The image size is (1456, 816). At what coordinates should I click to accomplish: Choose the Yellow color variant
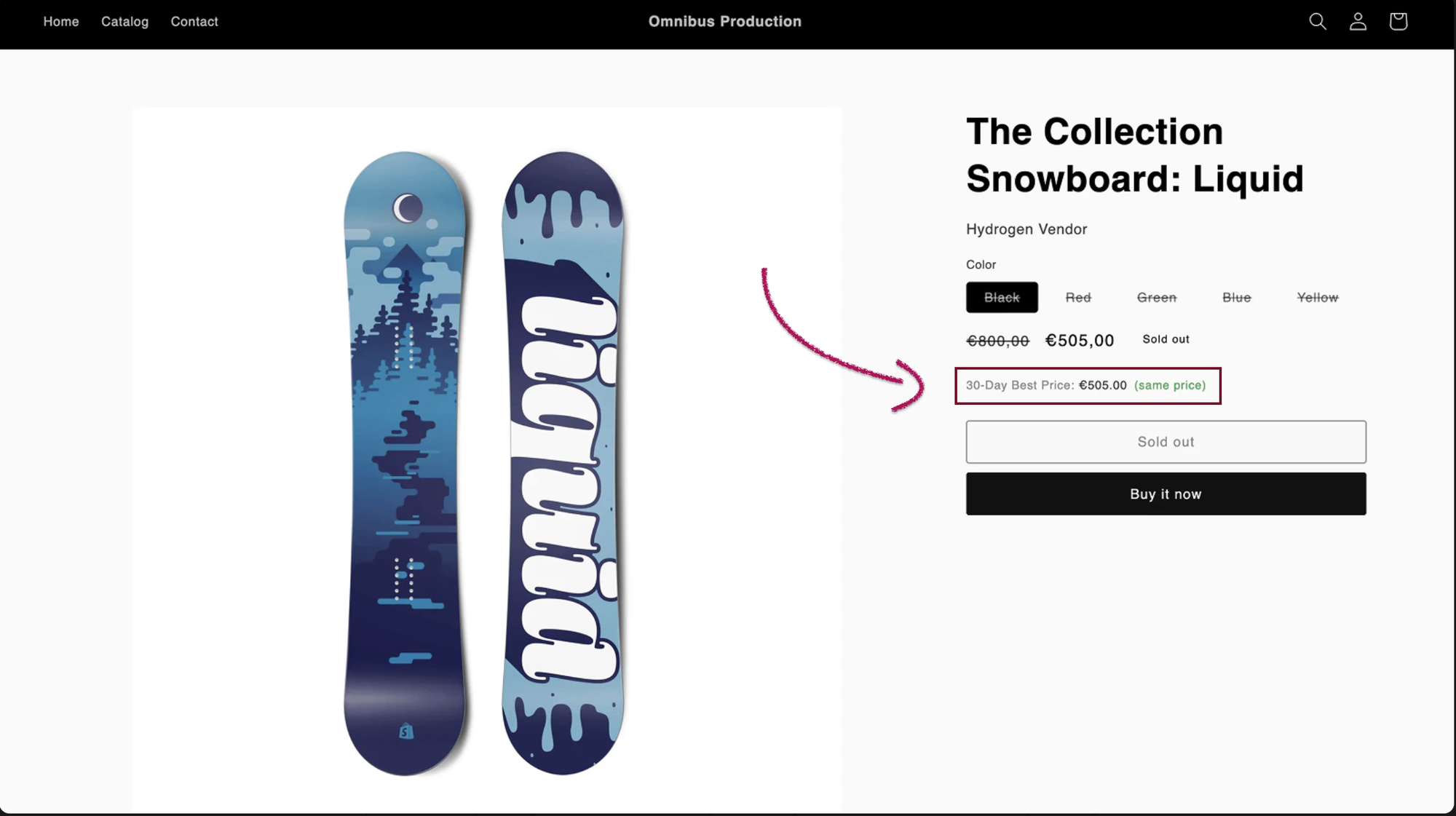coord(1317,298)
